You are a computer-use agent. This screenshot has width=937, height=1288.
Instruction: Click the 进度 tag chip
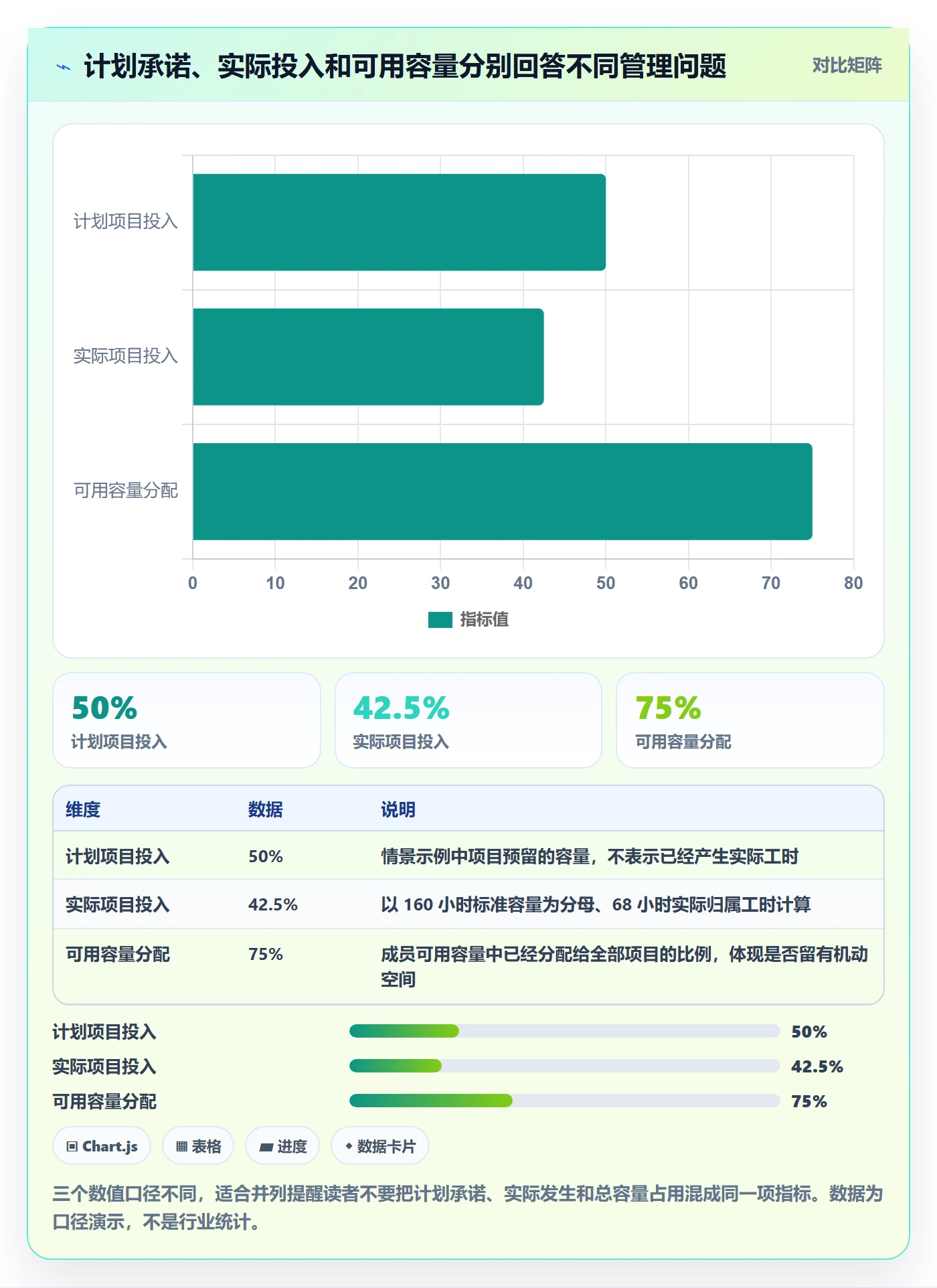click(282, 1146)
